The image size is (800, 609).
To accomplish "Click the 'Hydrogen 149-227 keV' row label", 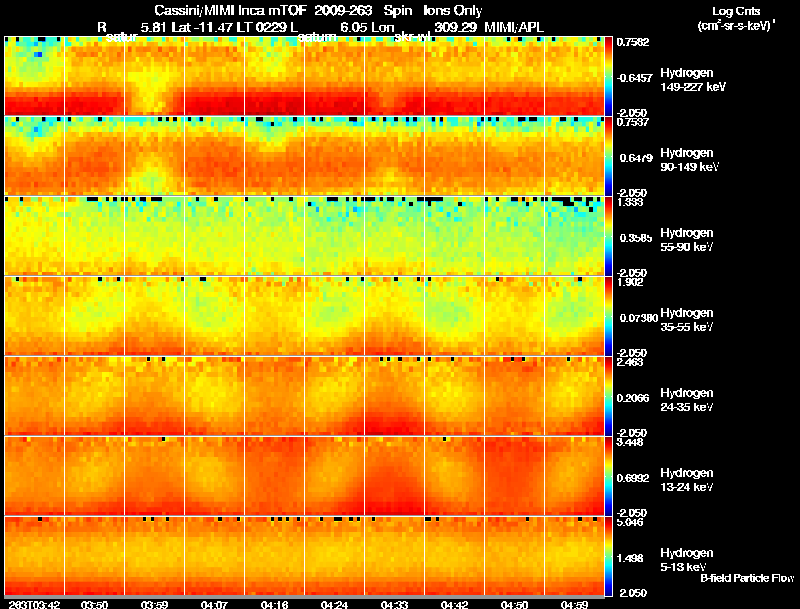I will point(693,80).
